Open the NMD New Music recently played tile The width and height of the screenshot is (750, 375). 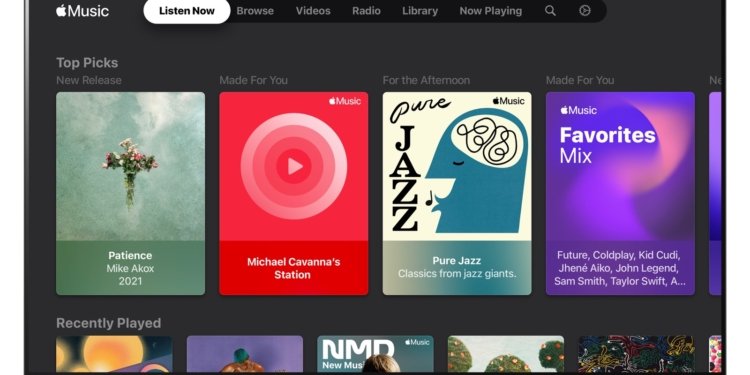coord(375,354)
